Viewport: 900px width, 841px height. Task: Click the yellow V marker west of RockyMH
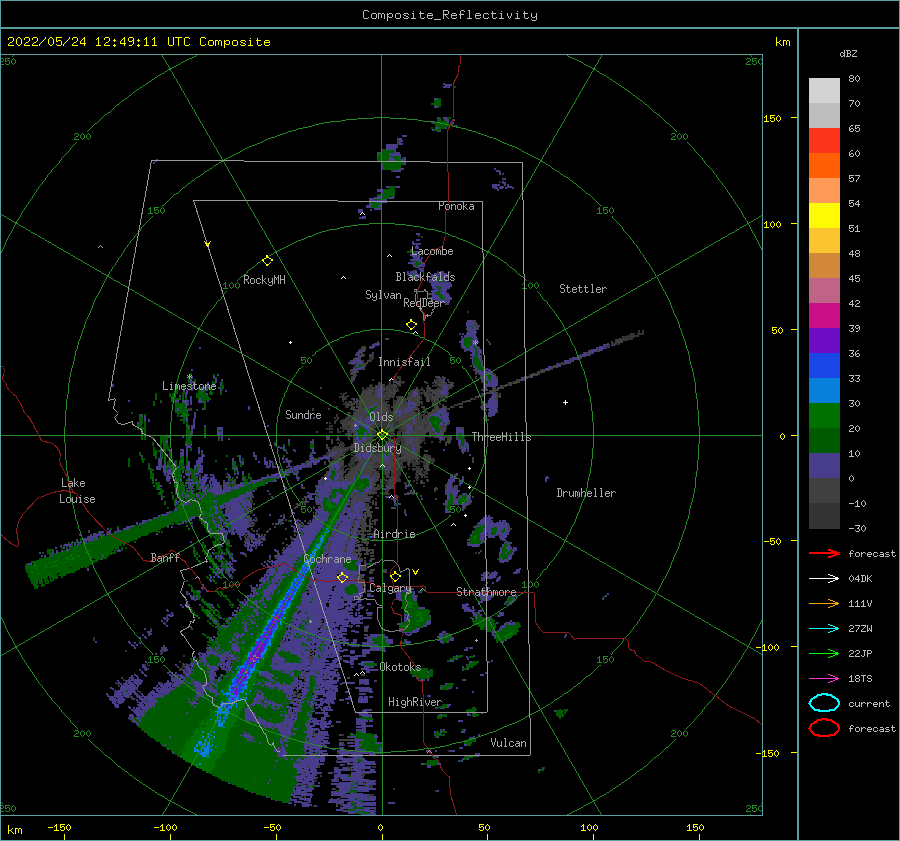[x=208, y=244]
